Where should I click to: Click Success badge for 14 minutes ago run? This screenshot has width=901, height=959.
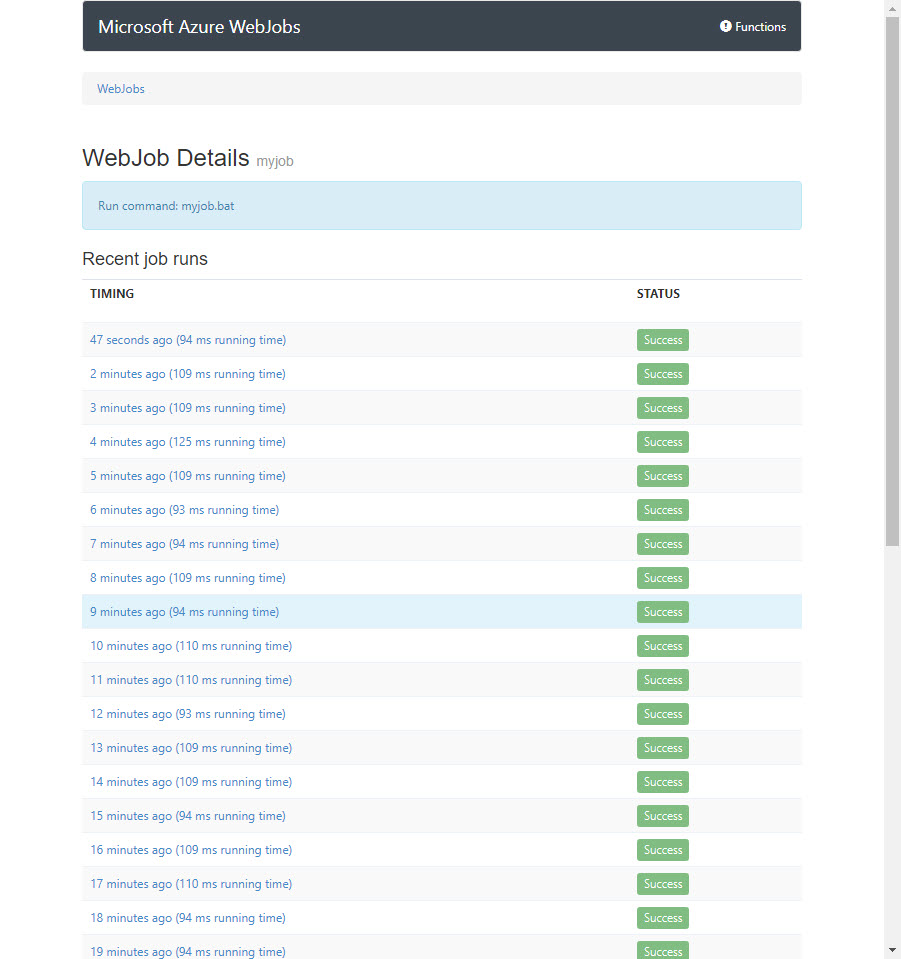662,782
